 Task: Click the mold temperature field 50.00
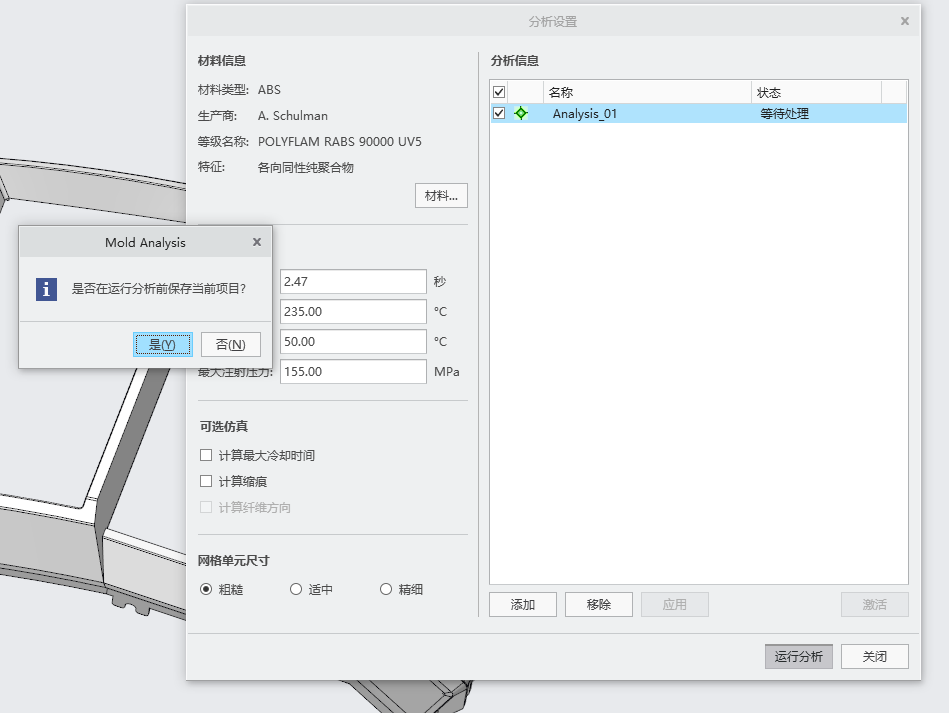coord(353,341)
